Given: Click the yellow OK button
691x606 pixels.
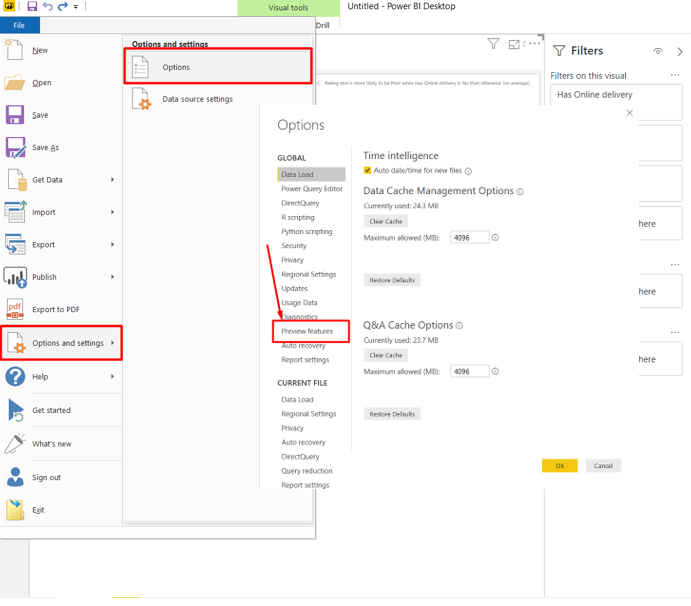Looking at the screenshot, I should tap(560, 466).
